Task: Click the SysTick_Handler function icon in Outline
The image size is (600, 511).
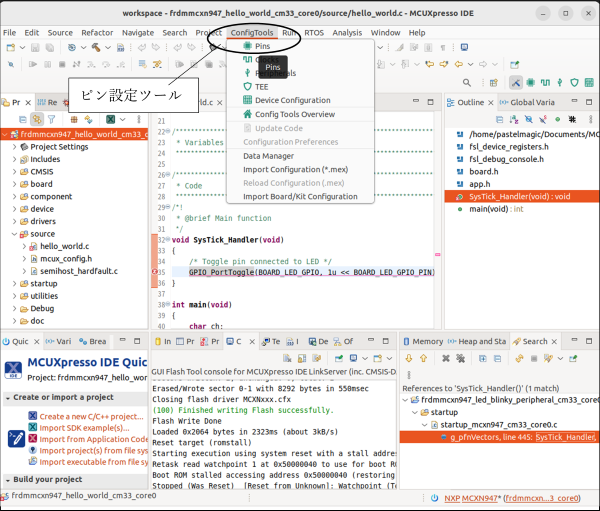Action: tap(460, 197)
